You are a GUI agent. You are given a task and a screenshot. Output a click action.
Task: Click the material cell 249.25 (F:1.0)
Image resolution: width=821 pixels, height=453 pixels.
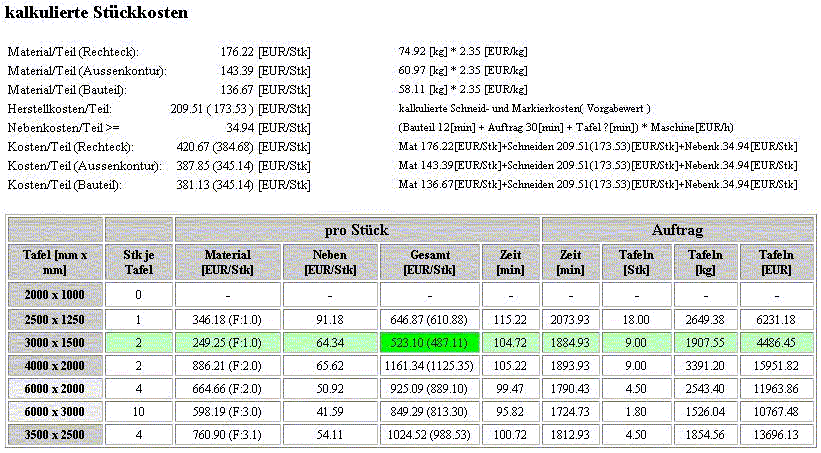229,342
